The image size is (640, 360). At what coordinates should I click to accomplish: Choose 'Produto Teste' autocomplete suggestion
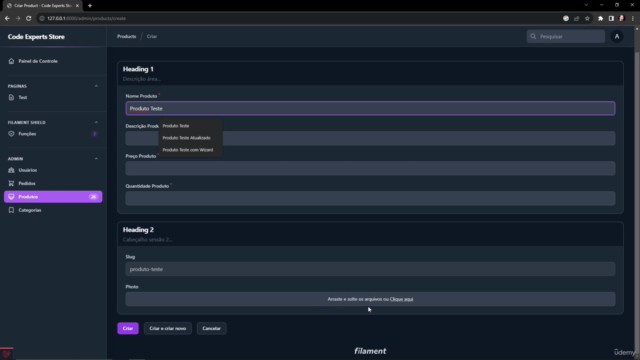pyautogui.click(x=176, y=126)
